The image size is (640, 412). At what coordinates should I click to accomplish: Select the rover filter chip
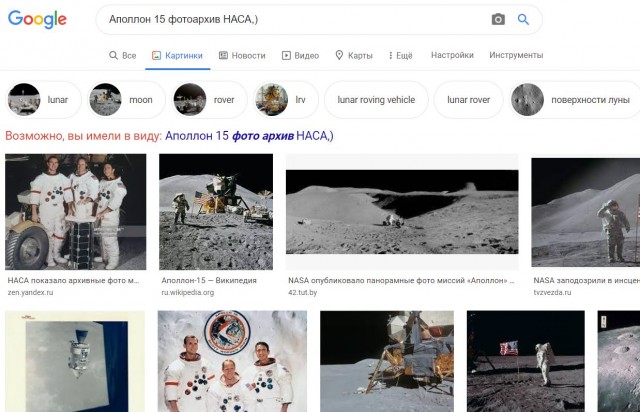(209, 100)
